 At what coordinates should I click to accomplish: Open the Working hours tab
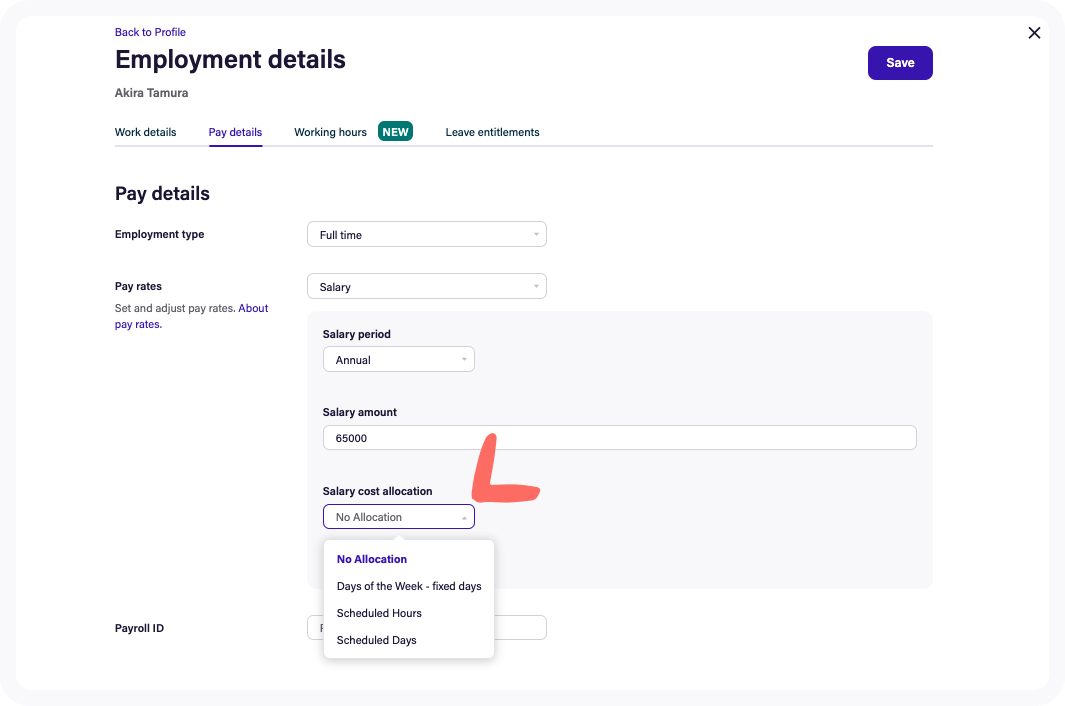(330, 131)
